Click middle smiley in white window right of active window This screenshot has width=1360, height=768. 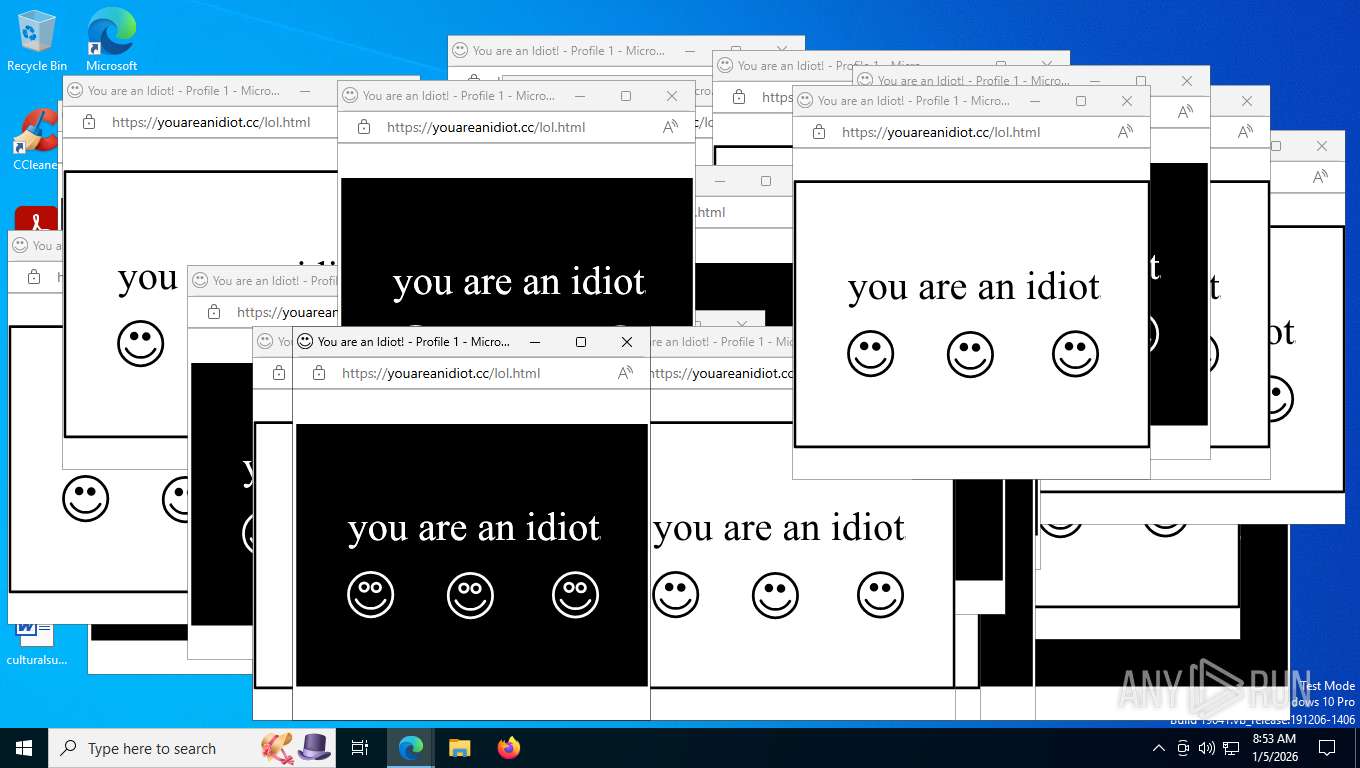[776, 595]
